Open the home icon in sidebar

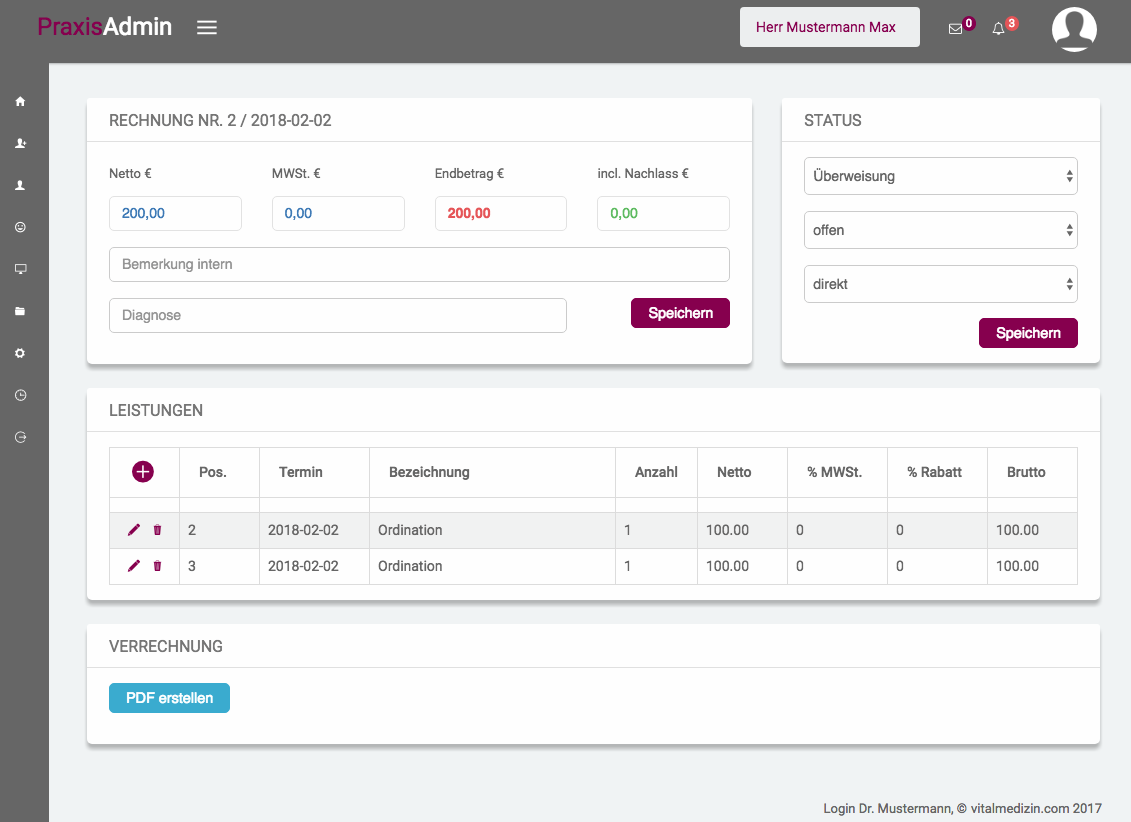tap(20, 102)
